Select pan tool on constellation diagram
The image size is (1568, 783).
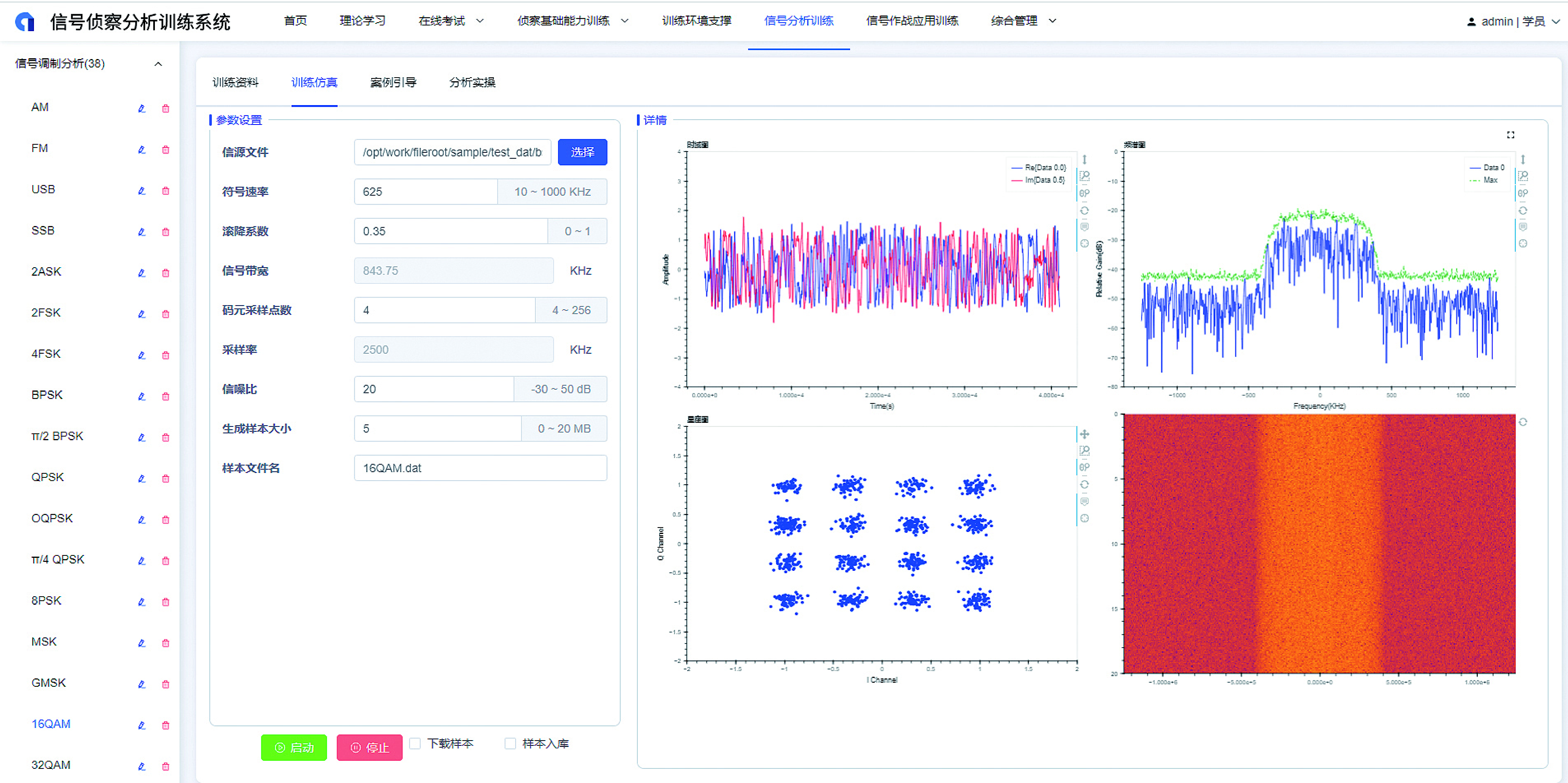click(1084, 435)
